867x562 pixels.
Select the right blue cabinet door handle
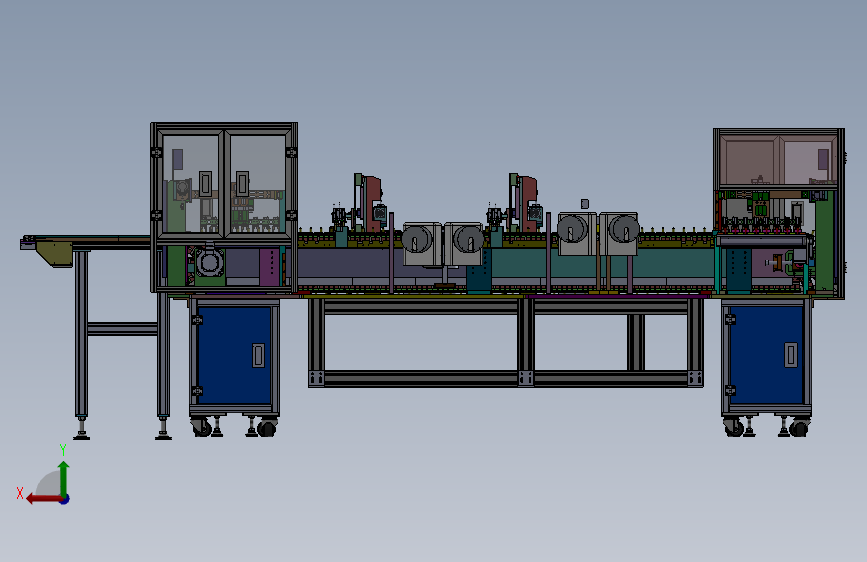click(791, 355)
